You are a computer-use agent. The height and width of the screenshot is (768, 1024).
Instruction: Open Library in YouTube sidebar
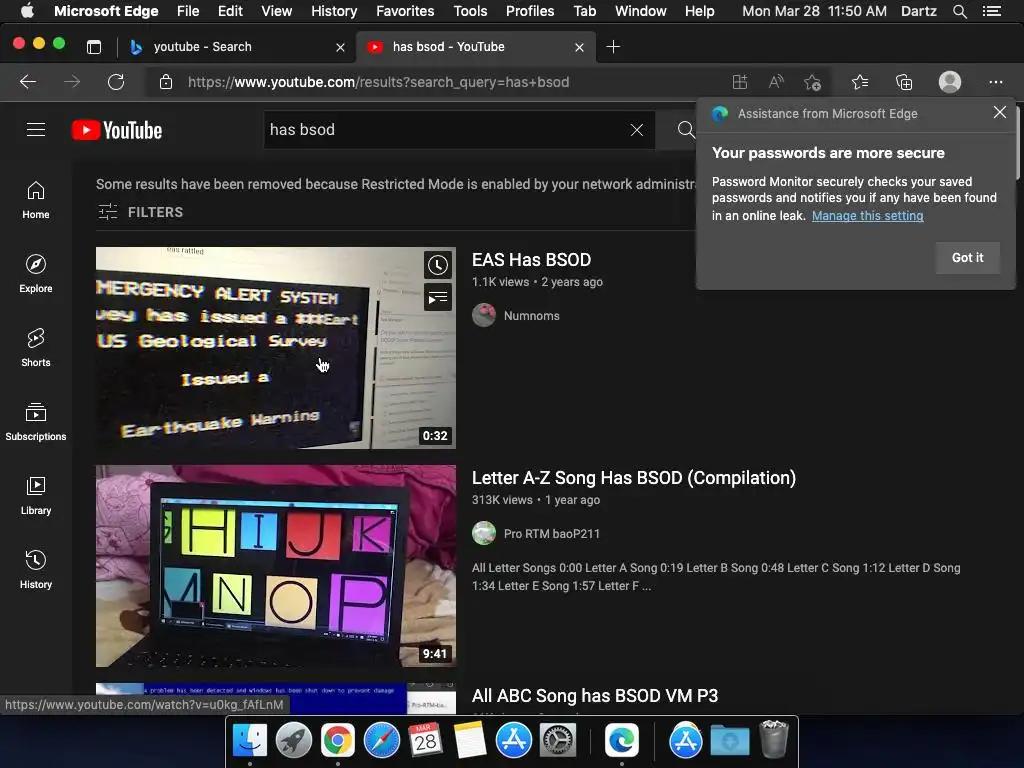tap(36, 496)
